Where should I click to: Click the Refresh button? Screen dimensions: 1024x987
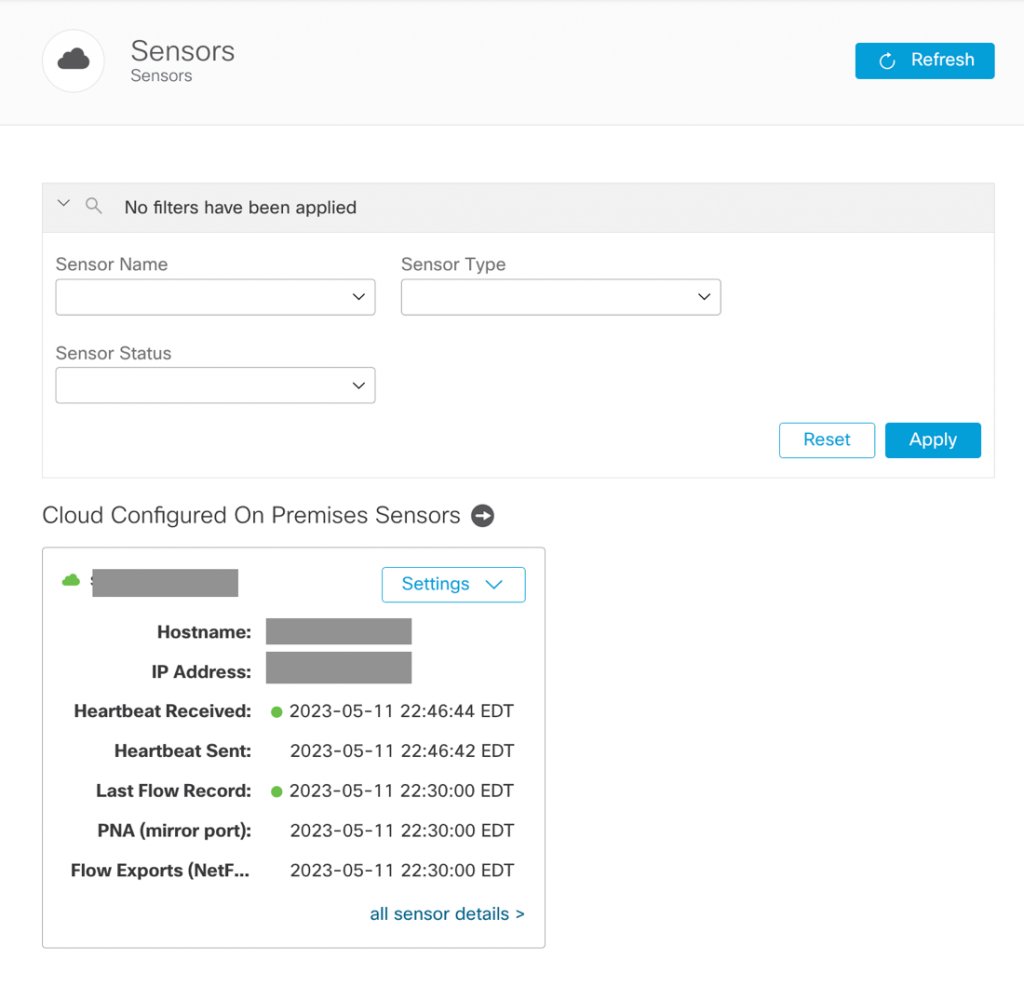pyautogui.click(x=924, y=60)
